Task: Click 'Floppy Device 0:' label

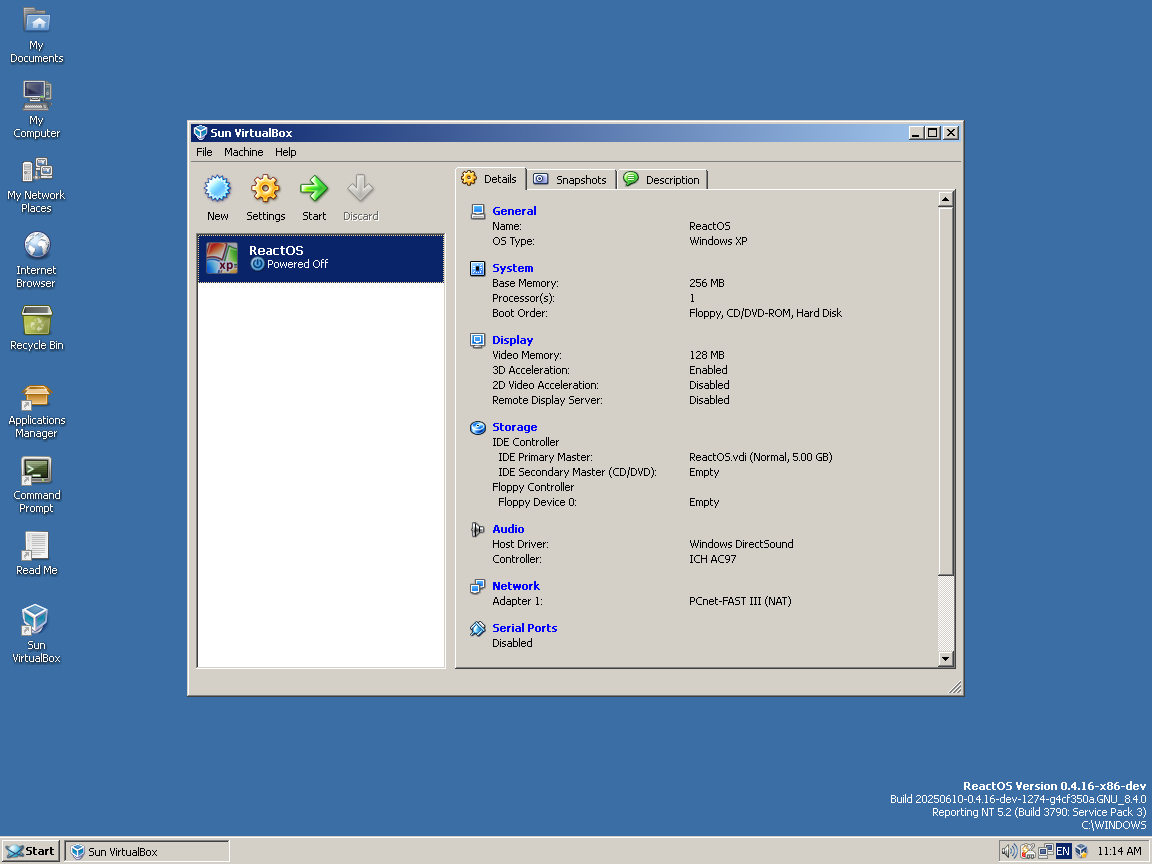Action: 537,503
